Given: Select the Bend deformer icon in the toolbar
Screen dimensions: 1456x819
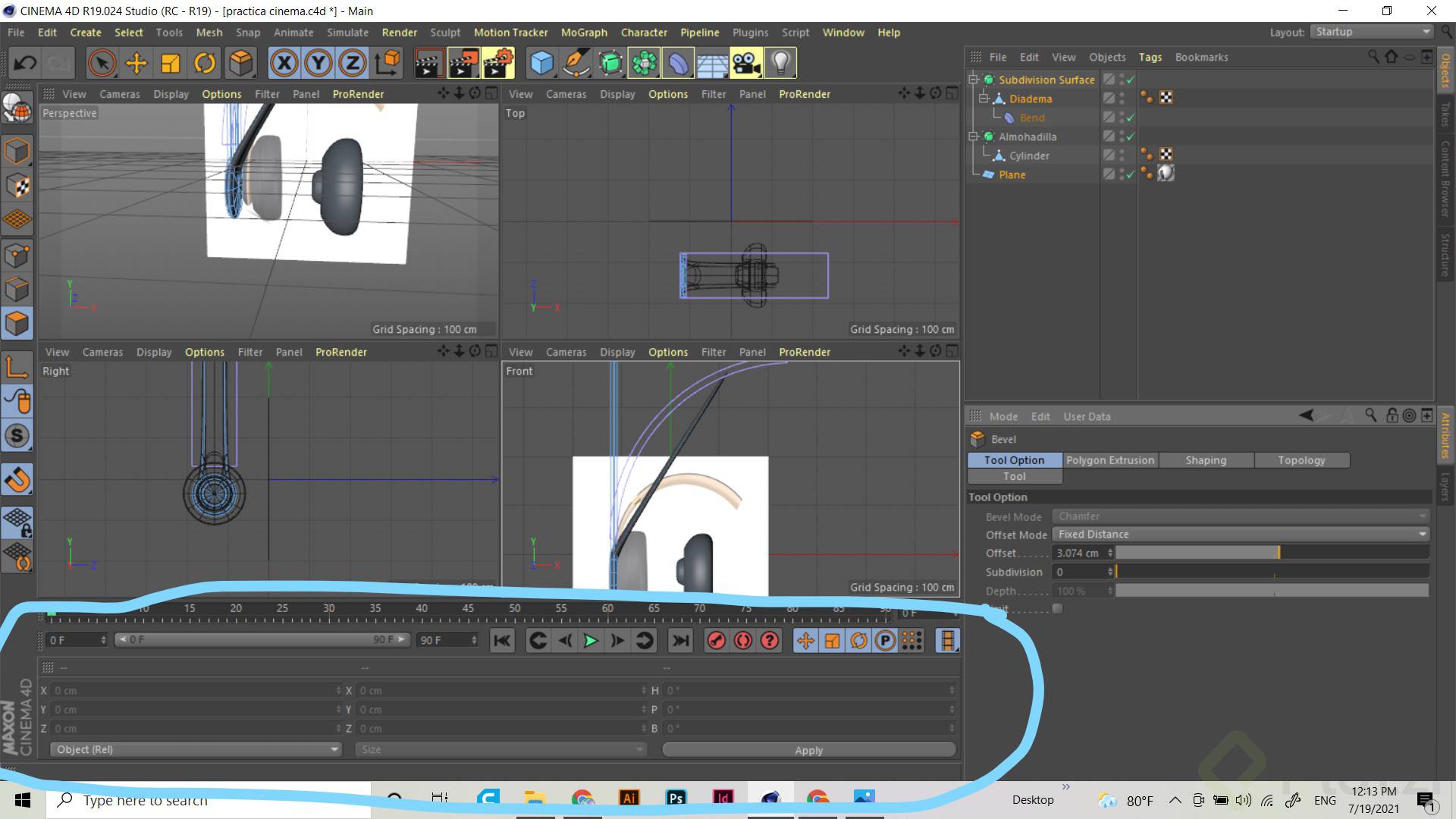Looking at the screenshot, I should click(x=678, y=63).
